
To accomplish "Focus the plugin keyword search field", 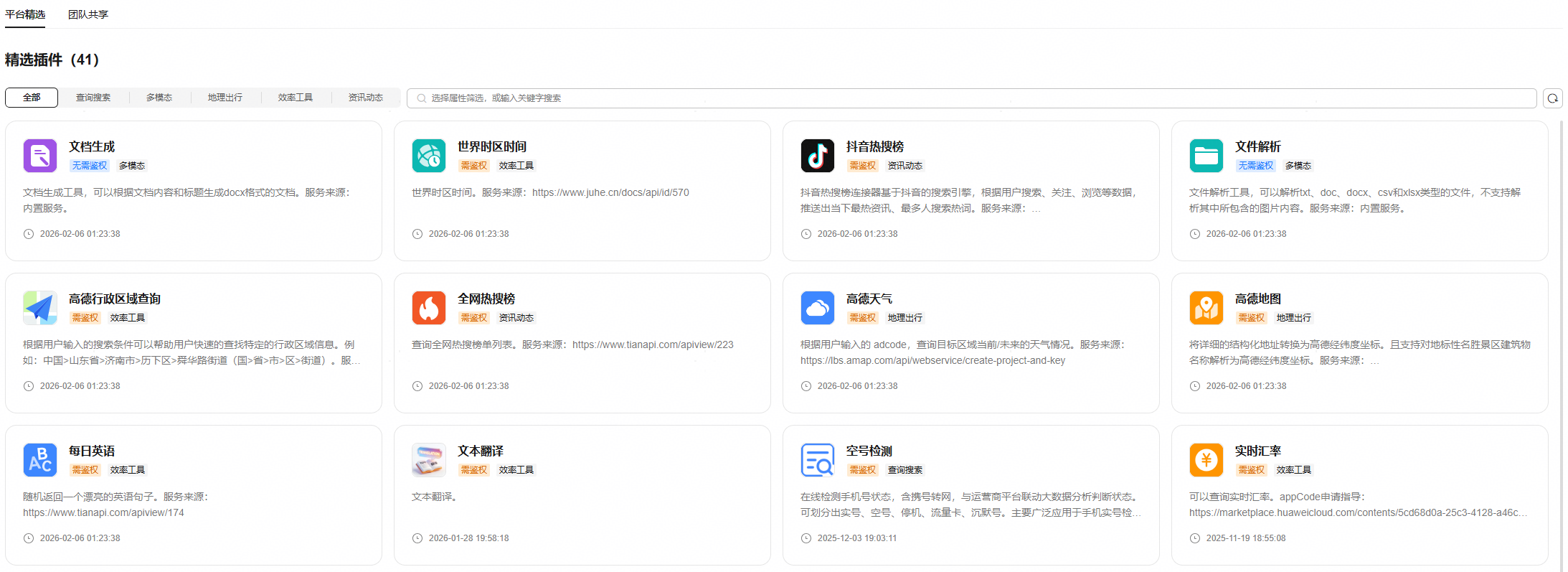I will coord(968,98).
